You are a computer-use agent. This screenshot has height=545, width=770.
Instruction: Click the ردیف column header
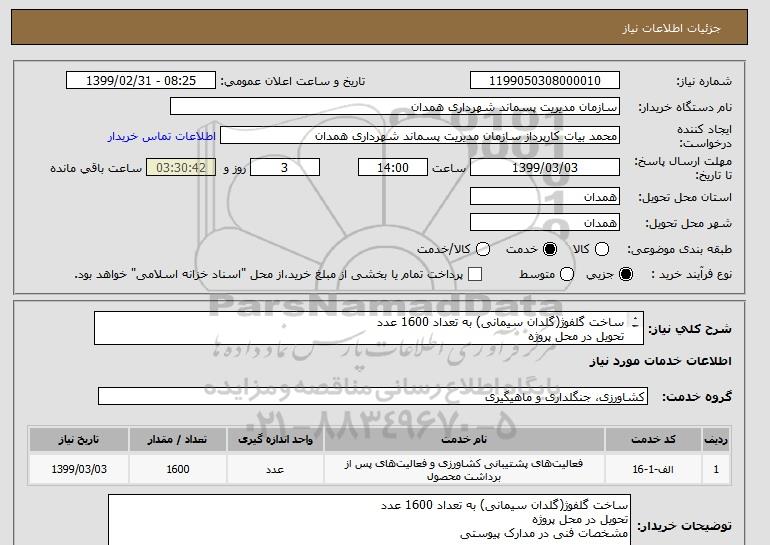(x=716, y=439)
